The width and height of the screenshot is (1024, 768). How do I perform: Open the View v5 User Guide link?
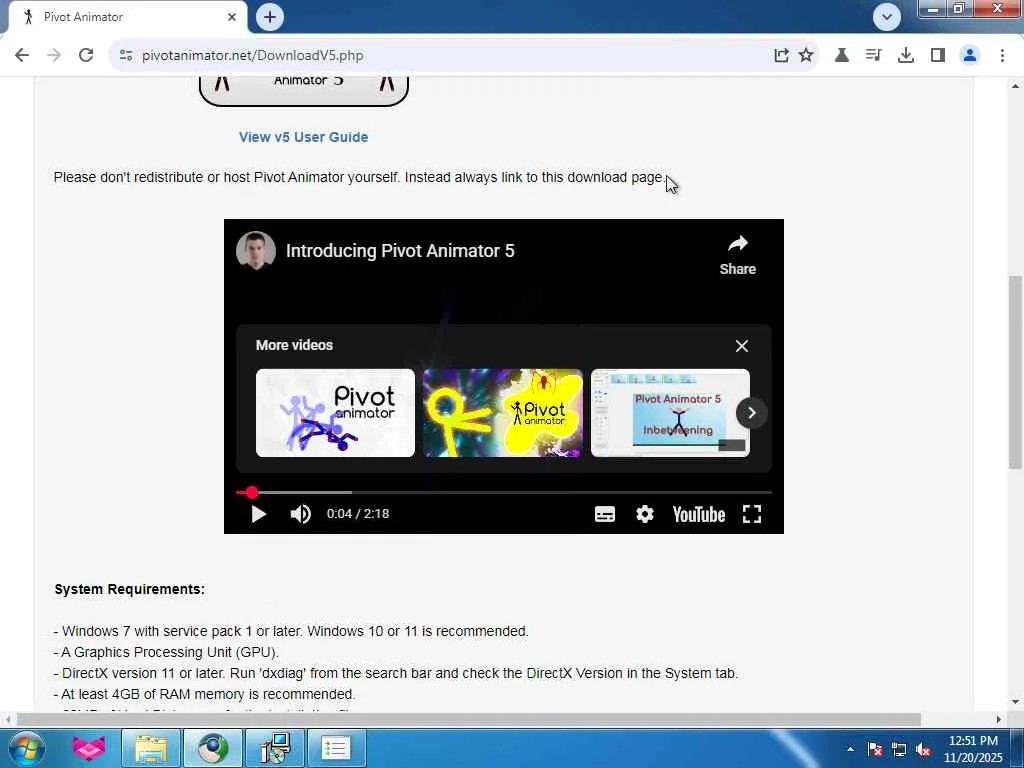click(304, 137)
